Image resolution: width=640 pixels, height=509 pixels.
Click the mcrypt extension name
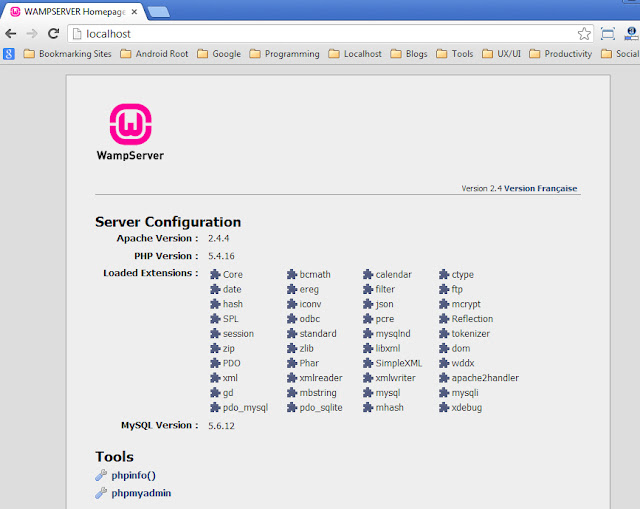coord(466,304)
